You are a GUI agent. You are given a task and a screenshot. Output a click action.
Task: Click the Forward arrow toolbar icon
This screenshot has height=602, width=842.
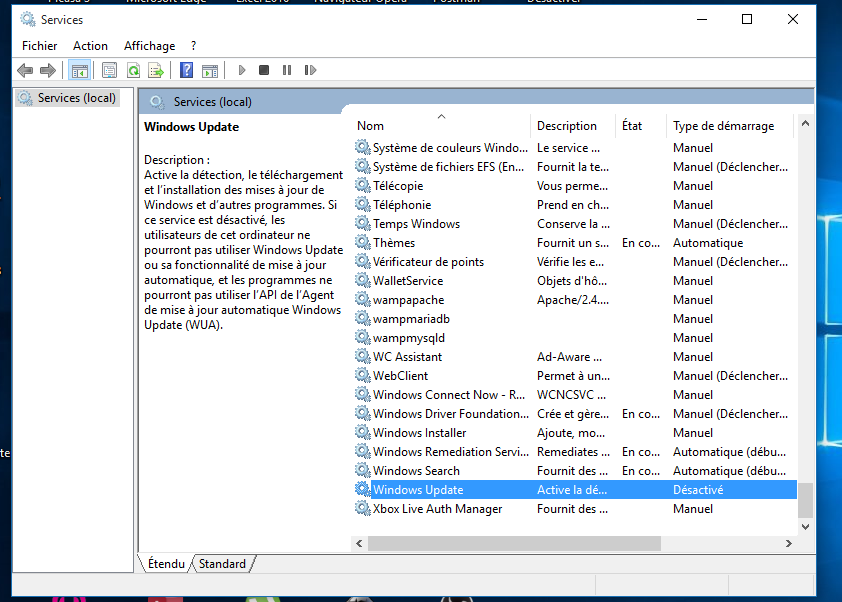click(48, 70)
